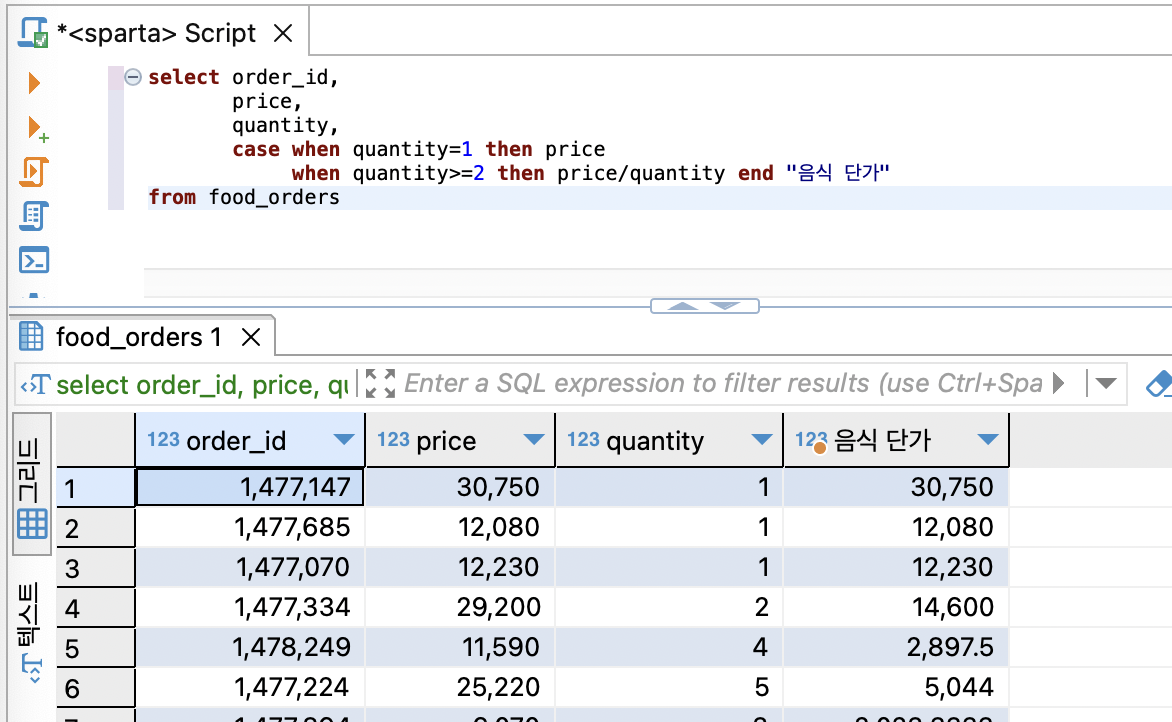Open quantity column filter dropdown

[762, 439]
